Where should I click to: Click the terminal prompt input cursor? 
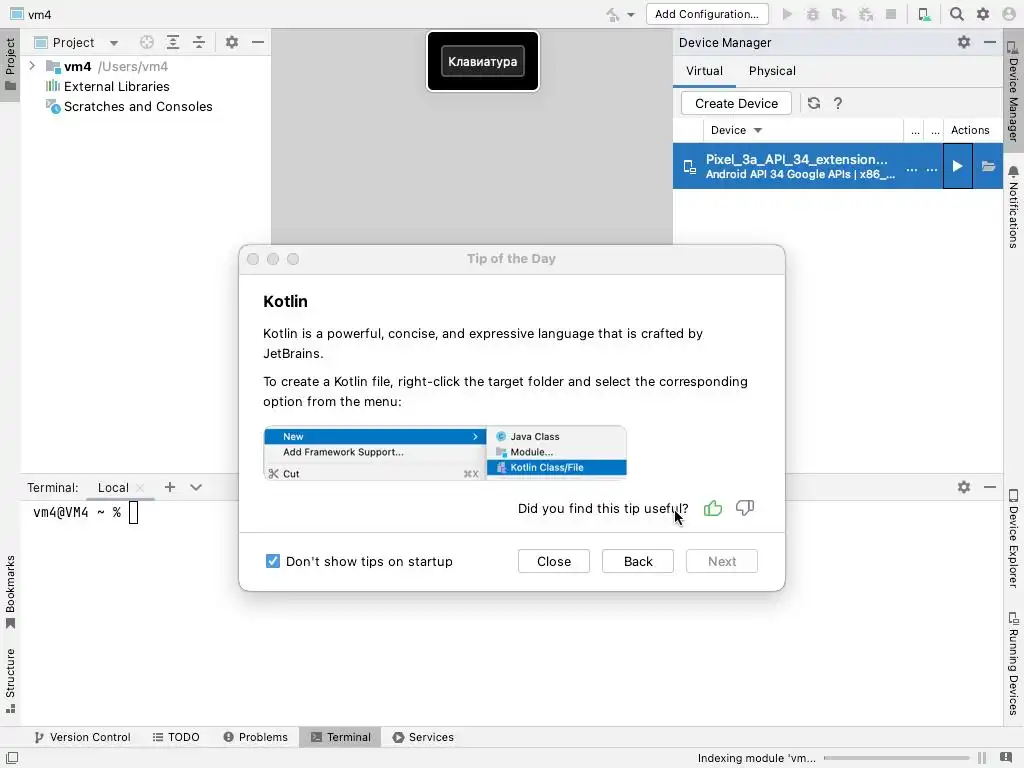click(x=133, y=513)
